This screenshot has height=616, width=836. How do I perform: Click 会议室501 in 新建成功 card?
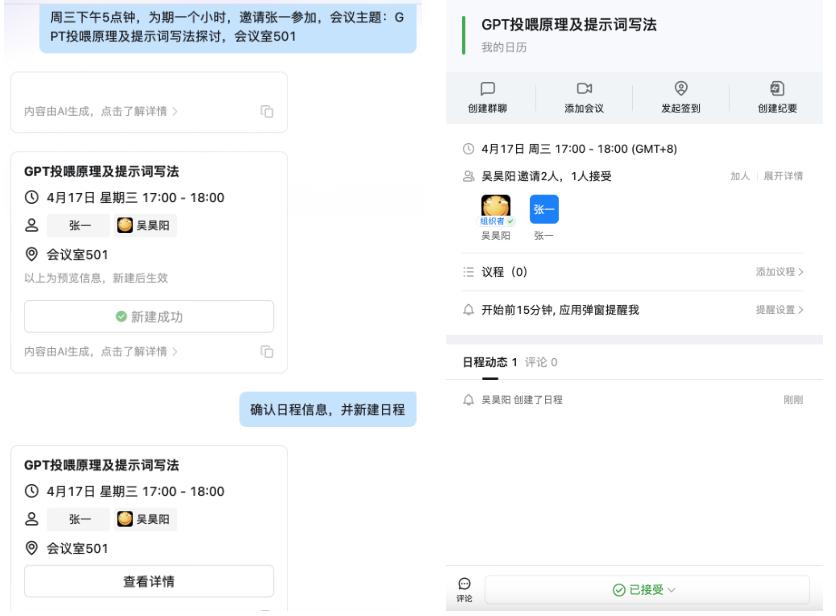[x=77, y=254]
